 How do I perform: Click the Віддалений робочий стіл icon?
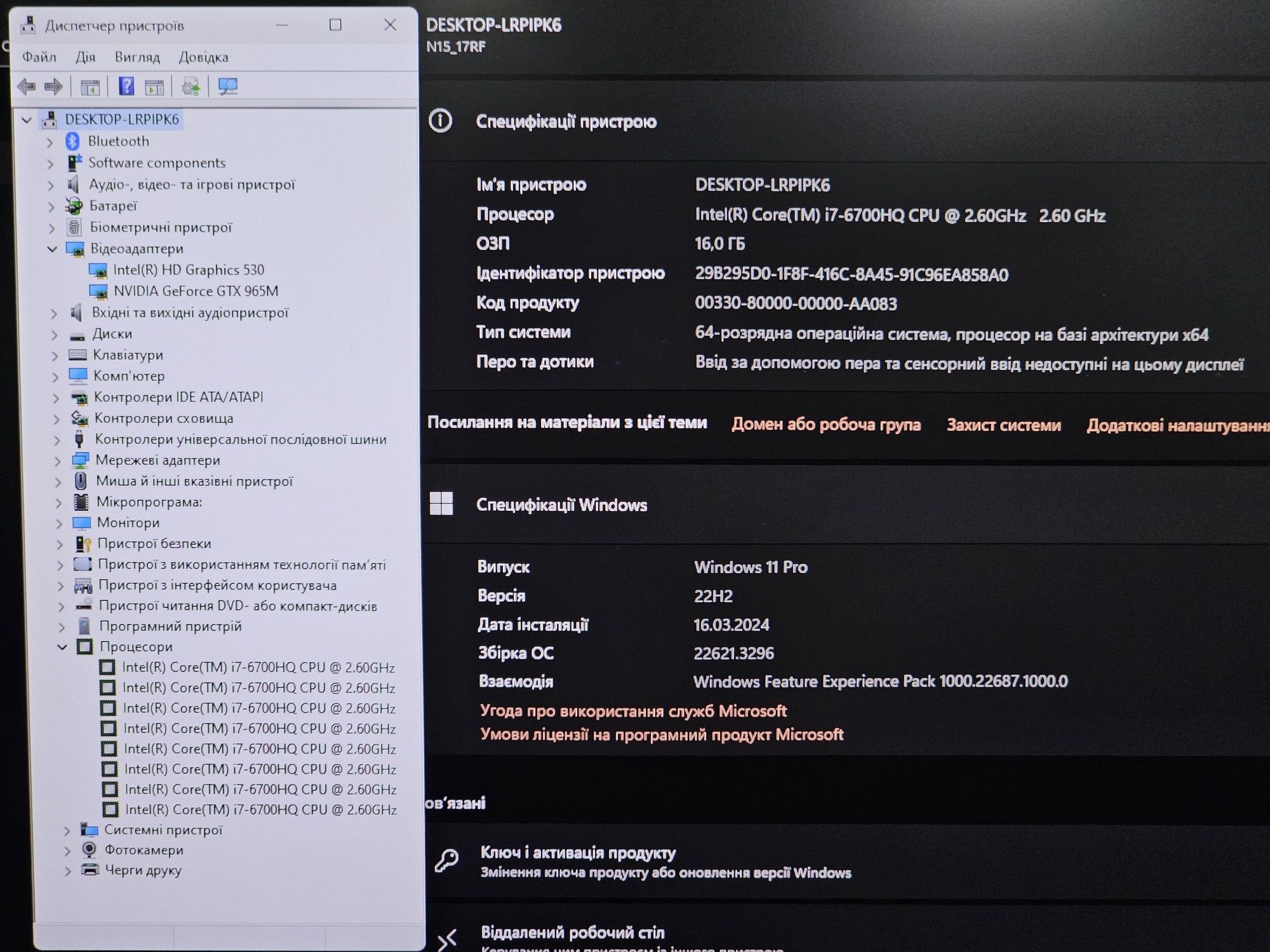coord(447,939)
